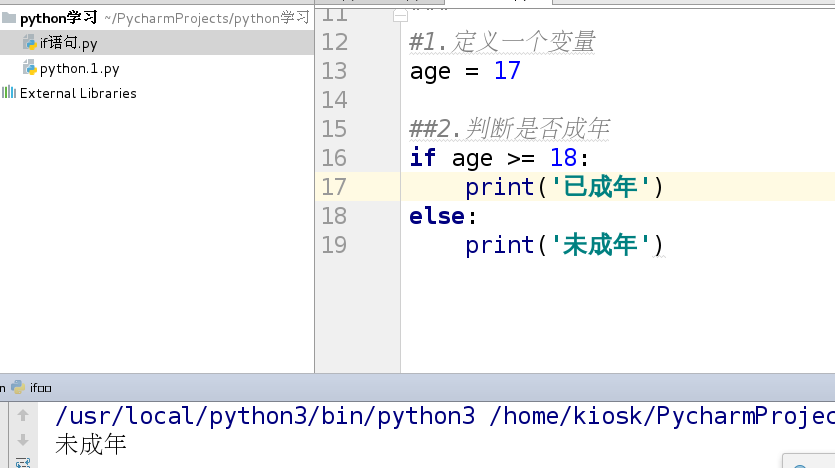835x468 pixels.
Task: Click the up arrow in the run console
Action: (22, 415)
